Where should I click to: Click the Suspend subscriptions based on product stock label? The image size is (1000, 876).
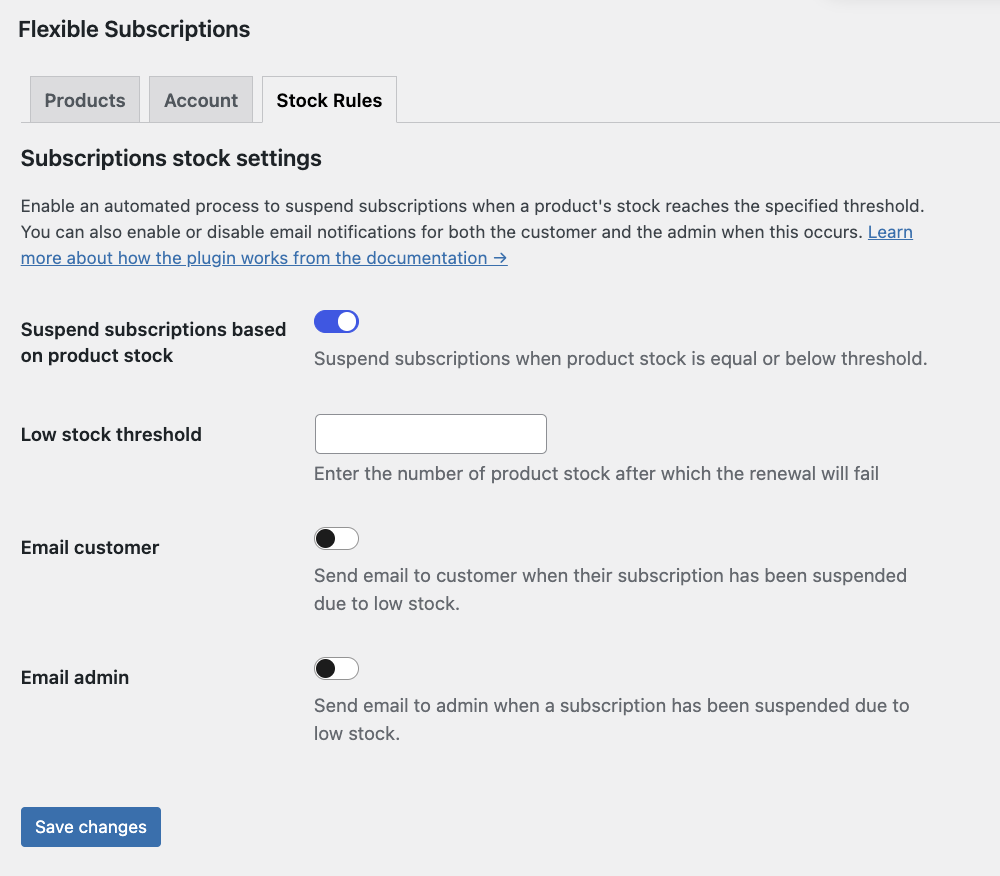pyautogui.click(x=153, y=342)
